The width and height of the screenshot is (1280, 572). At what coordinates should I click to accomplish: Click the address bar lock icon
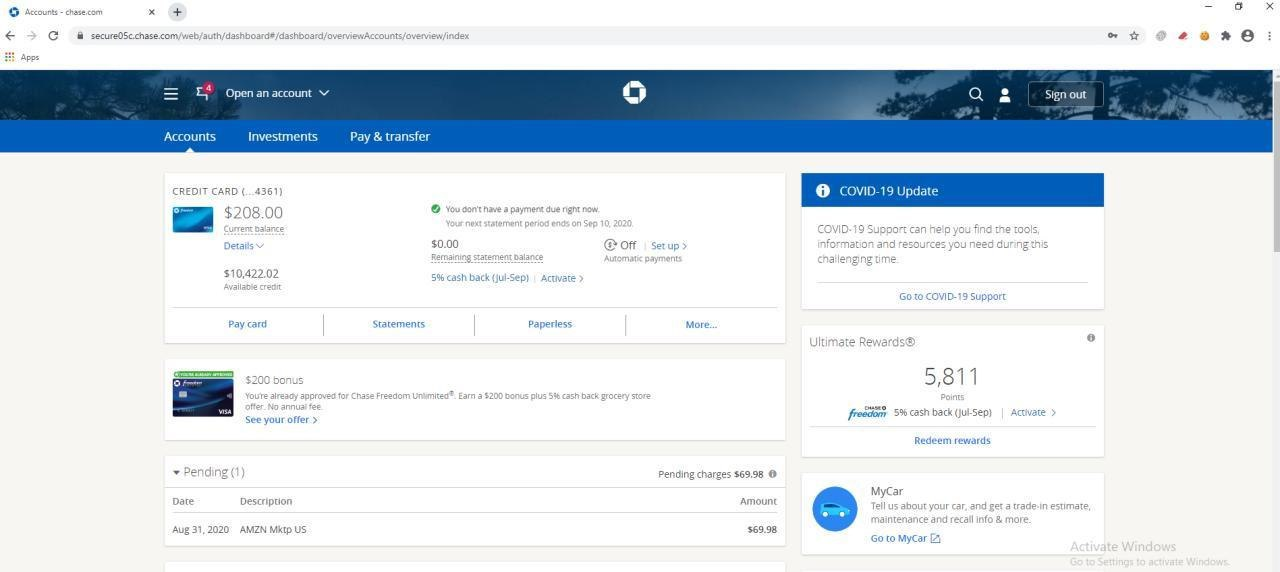(80, 36)
